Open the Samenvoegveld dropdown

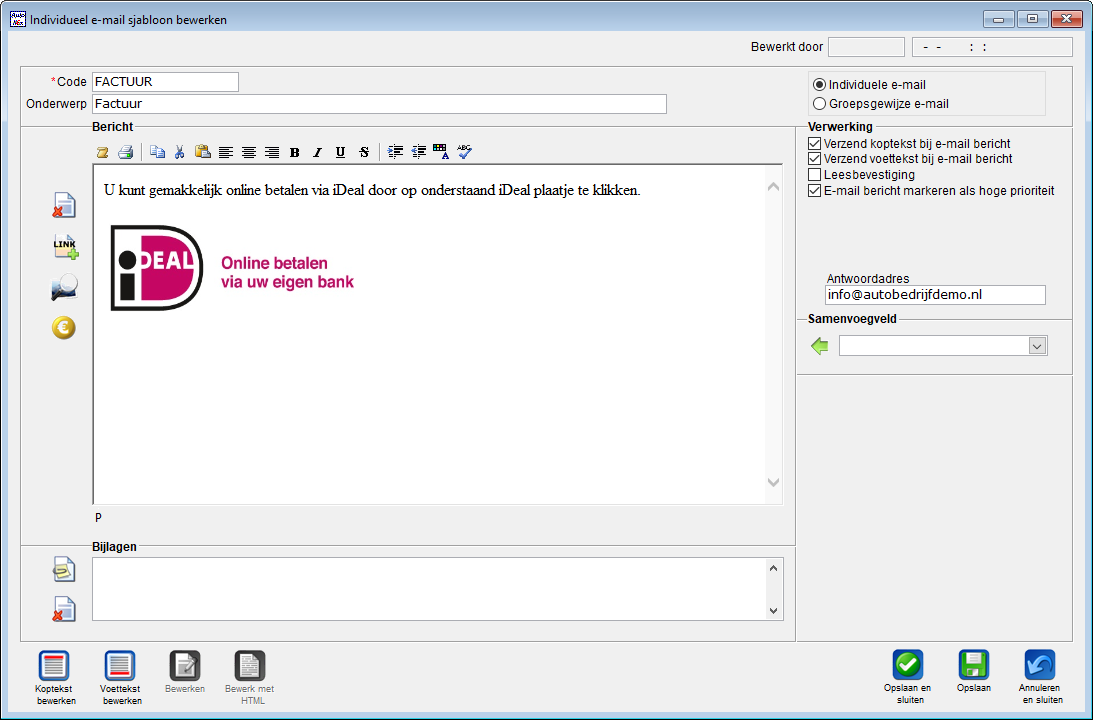1038,346
